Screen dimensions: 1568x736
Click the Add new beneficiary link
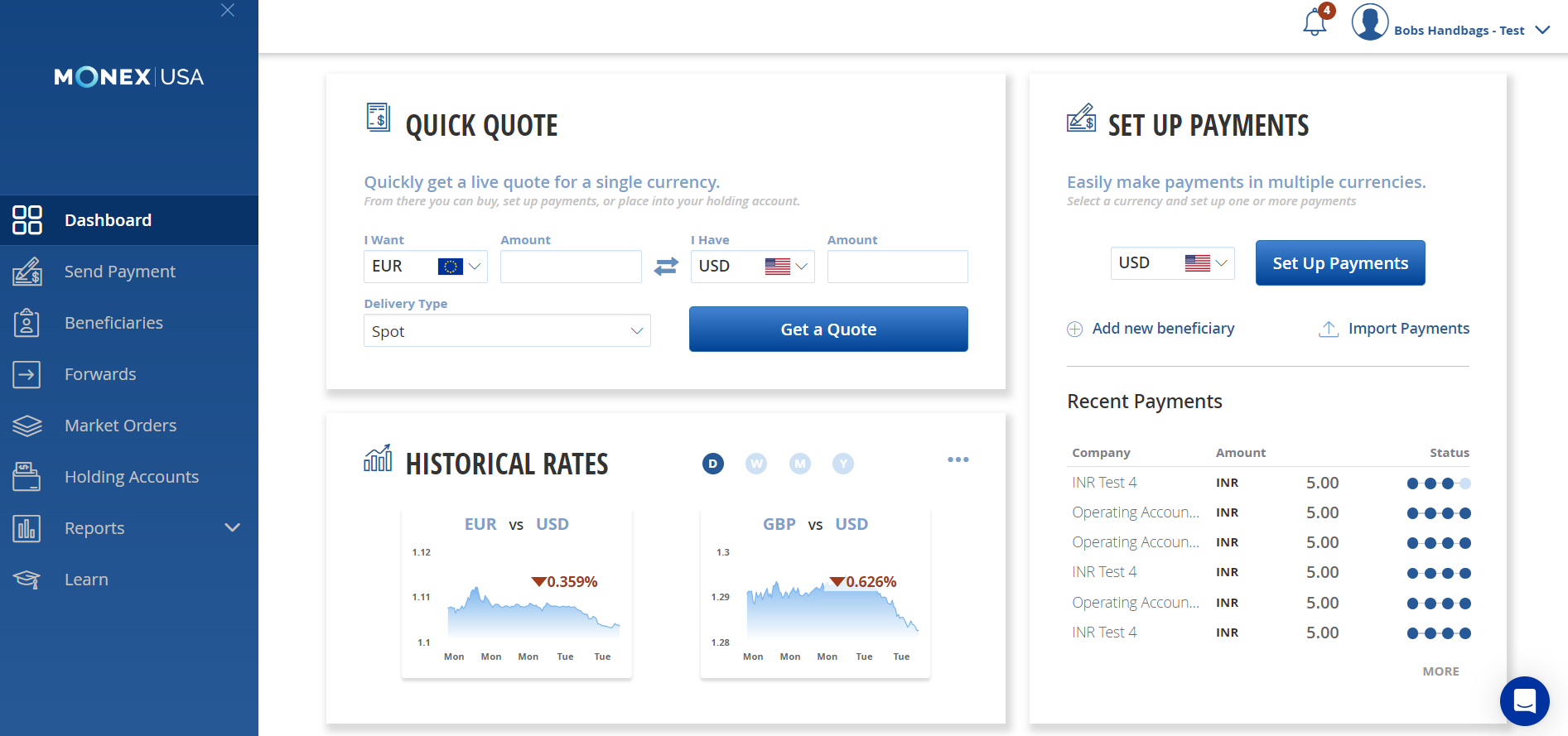(x=1163, y=329)
